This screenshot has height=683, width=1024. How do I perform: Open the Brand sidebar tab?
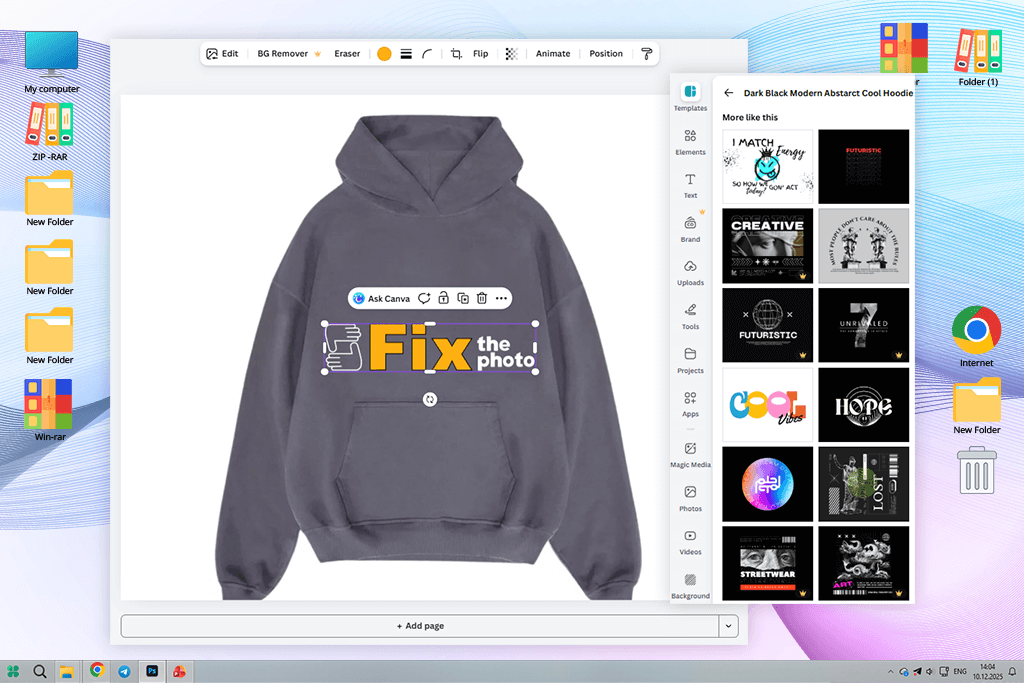point(690,229)
